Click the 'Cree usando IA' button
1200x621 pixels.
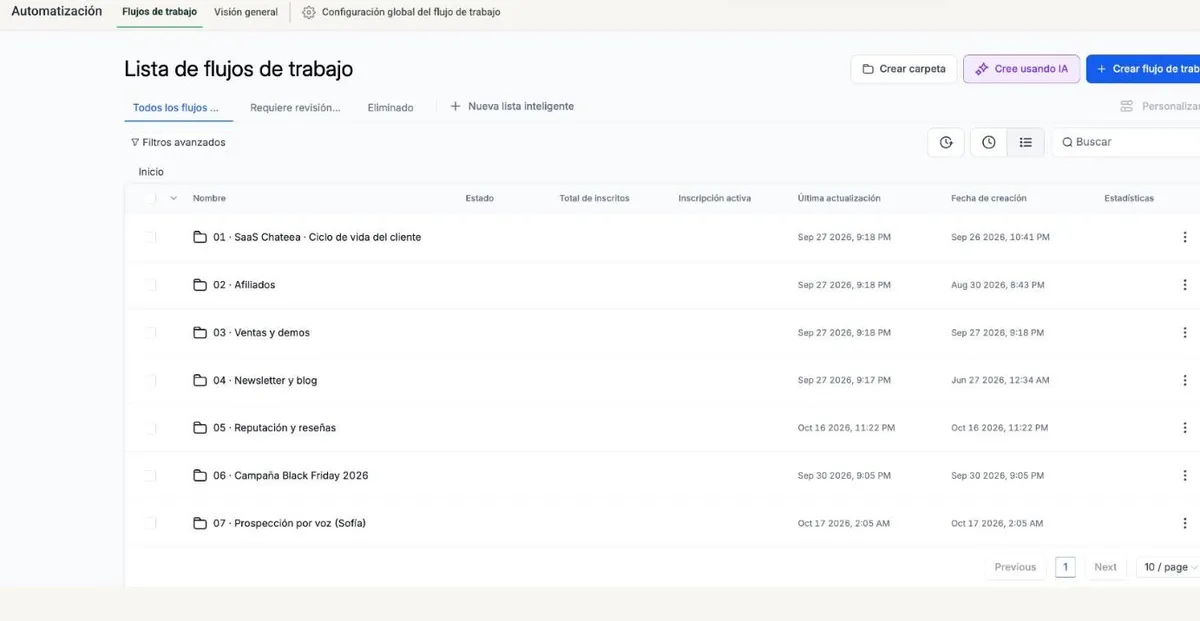pos(1021,69)
